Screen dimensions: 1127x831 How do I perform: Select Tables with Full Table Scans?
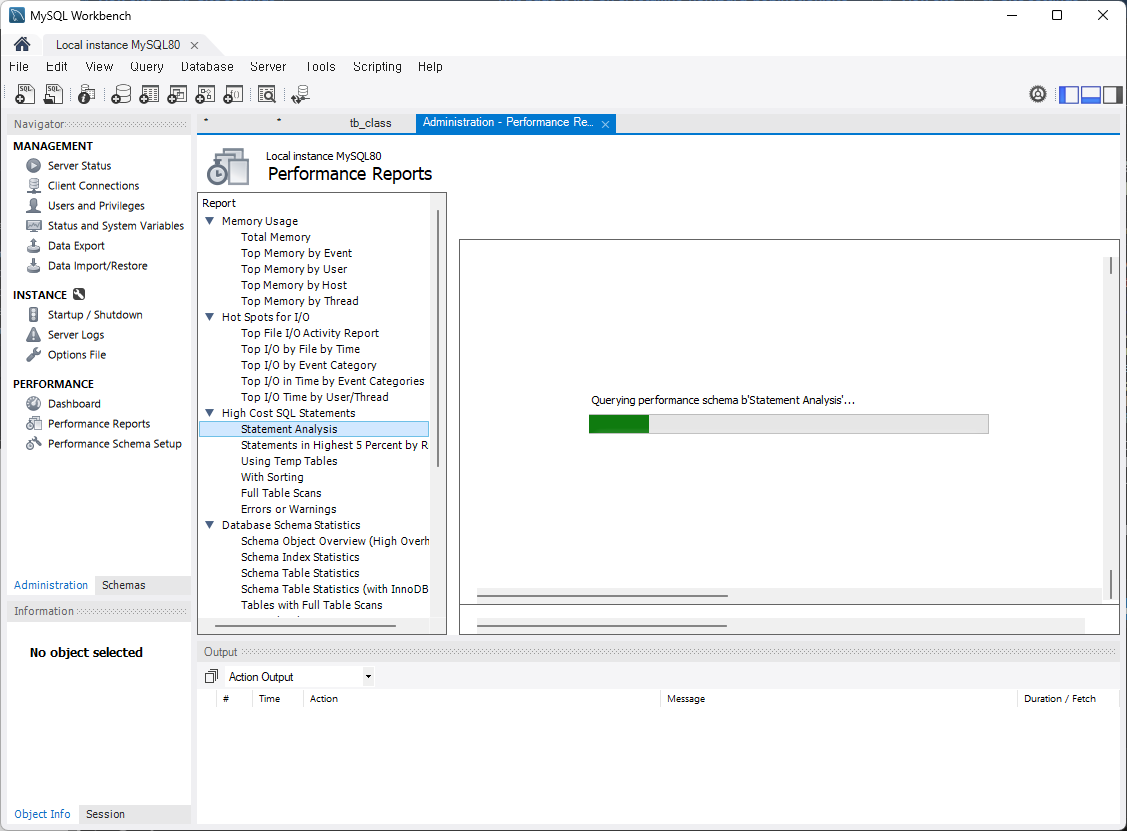click(311, 605)
